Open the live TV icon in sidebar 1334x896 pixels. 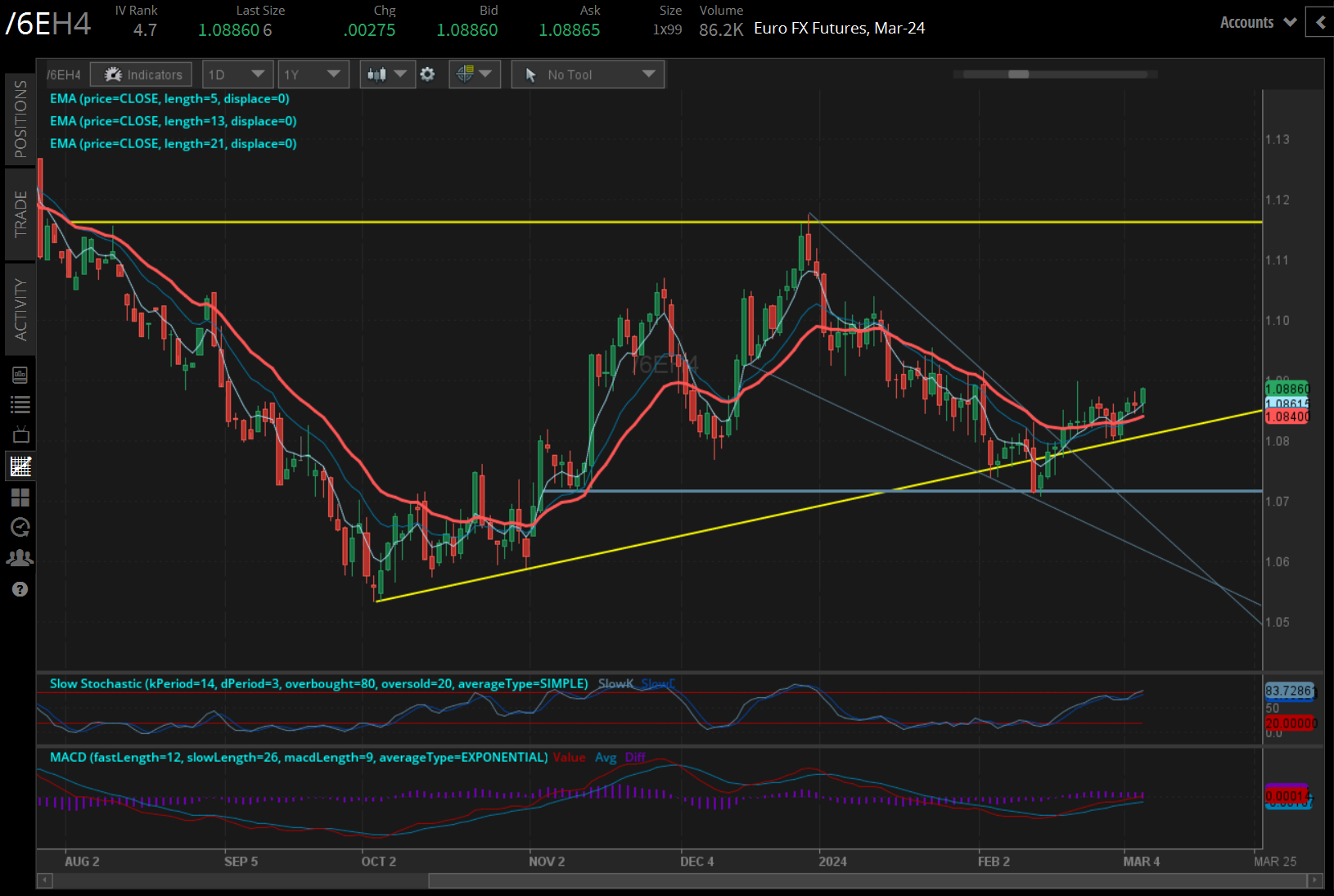(20, 434)
